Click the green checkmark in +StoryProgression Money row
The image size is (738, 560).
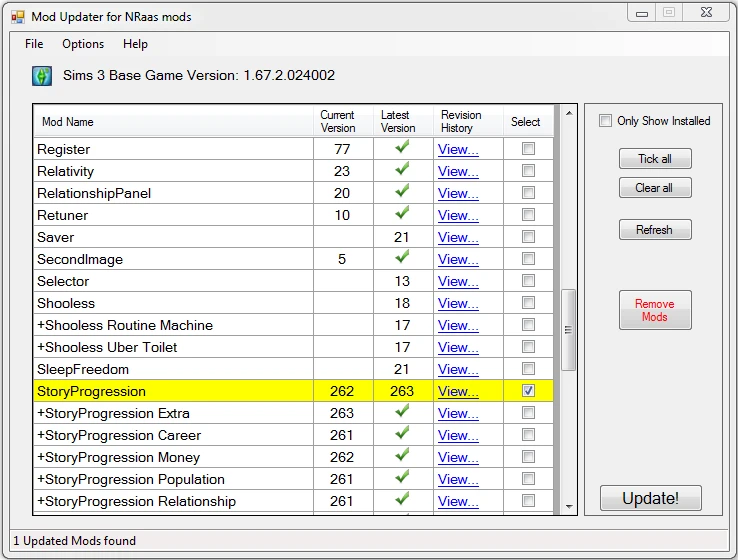pyautogui.click(x=402, y=455)
